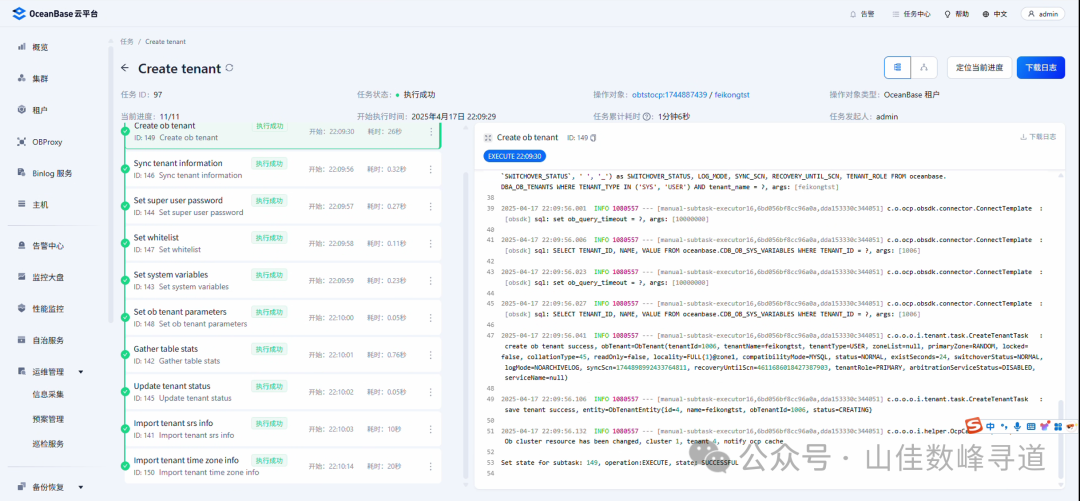The image size is (1080, 501).
Task: Open the 帮助 help menu
Action: click(x=957, y=14)
